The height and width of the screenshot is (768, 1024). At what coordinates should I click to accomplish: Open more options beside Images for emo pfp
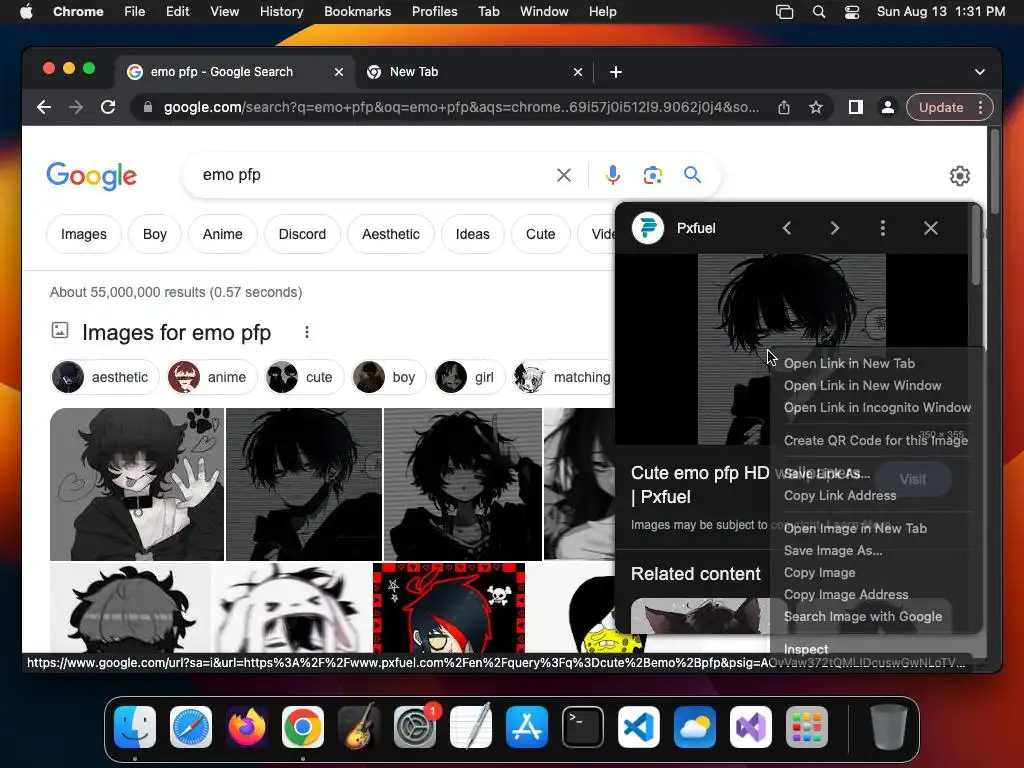[x=306, y=332]
